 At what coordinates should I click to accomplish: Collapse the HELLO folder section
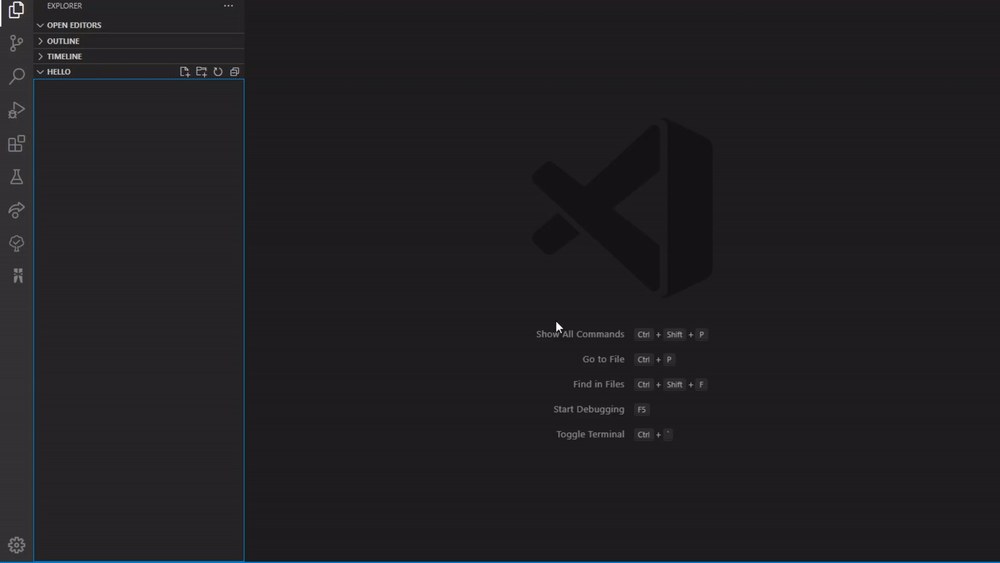coord(58,72)
